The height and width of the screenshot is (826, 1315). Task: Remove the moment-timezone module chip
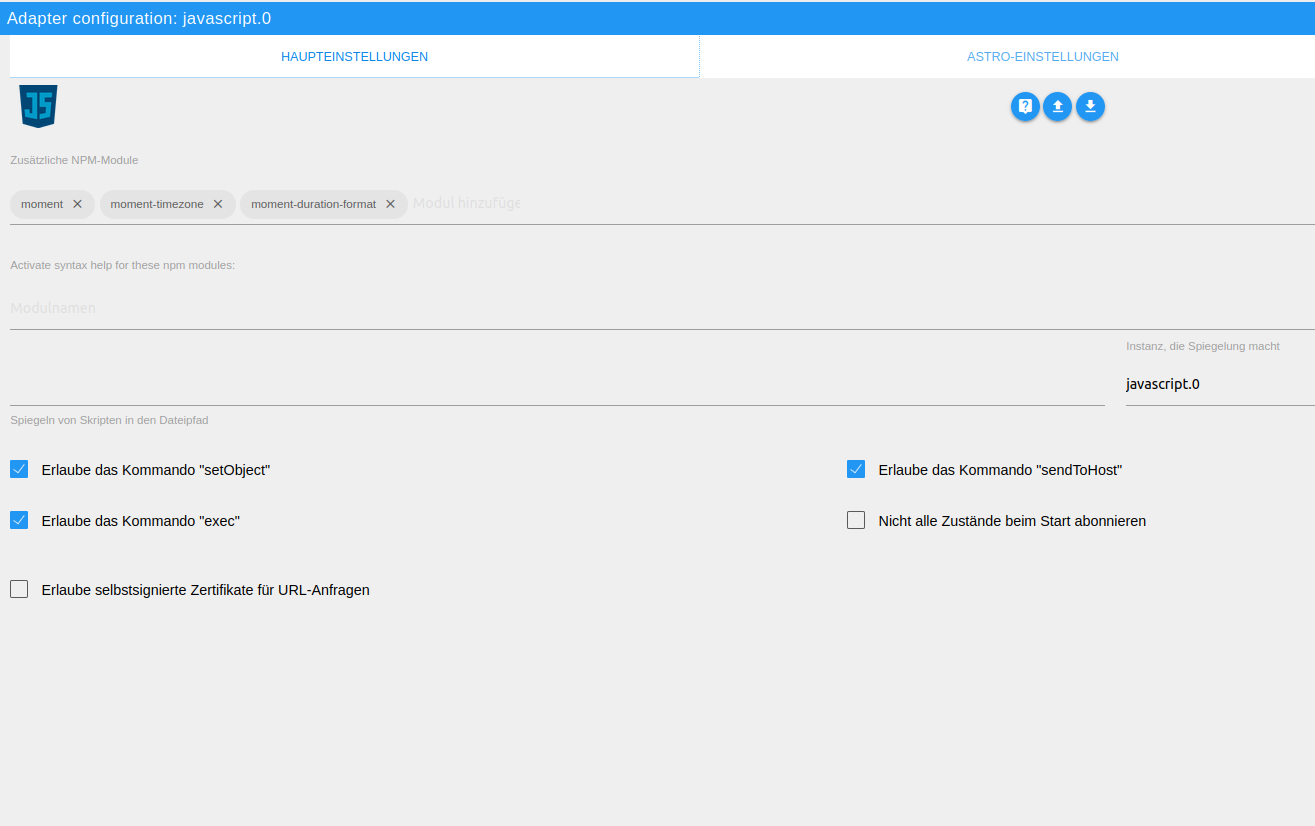coord(218,204)
